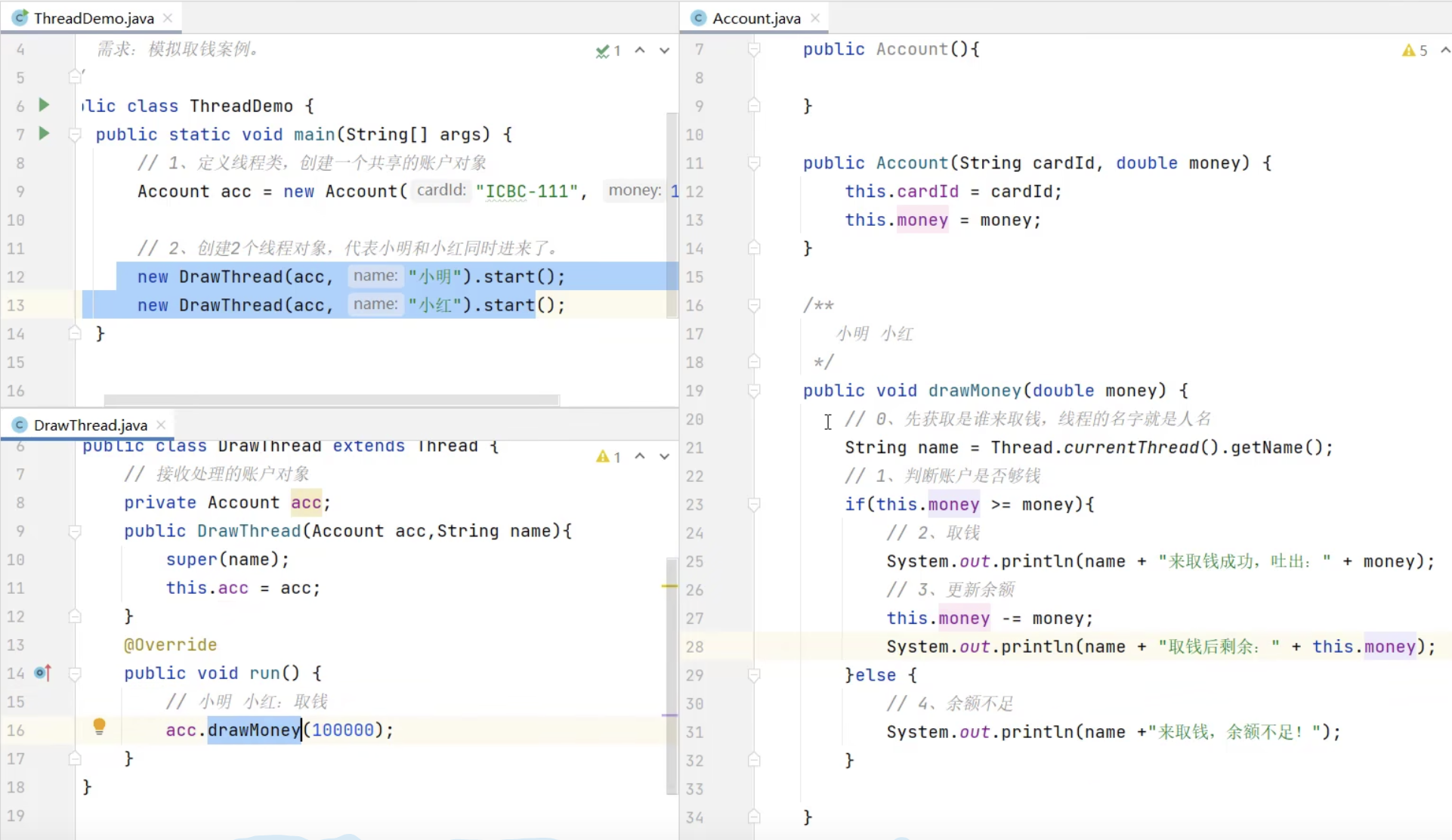Click yellow warning stripe mark in DrawThread
Screen dimensions: 1452x840
pyautogui.click(x=670, y=586)
